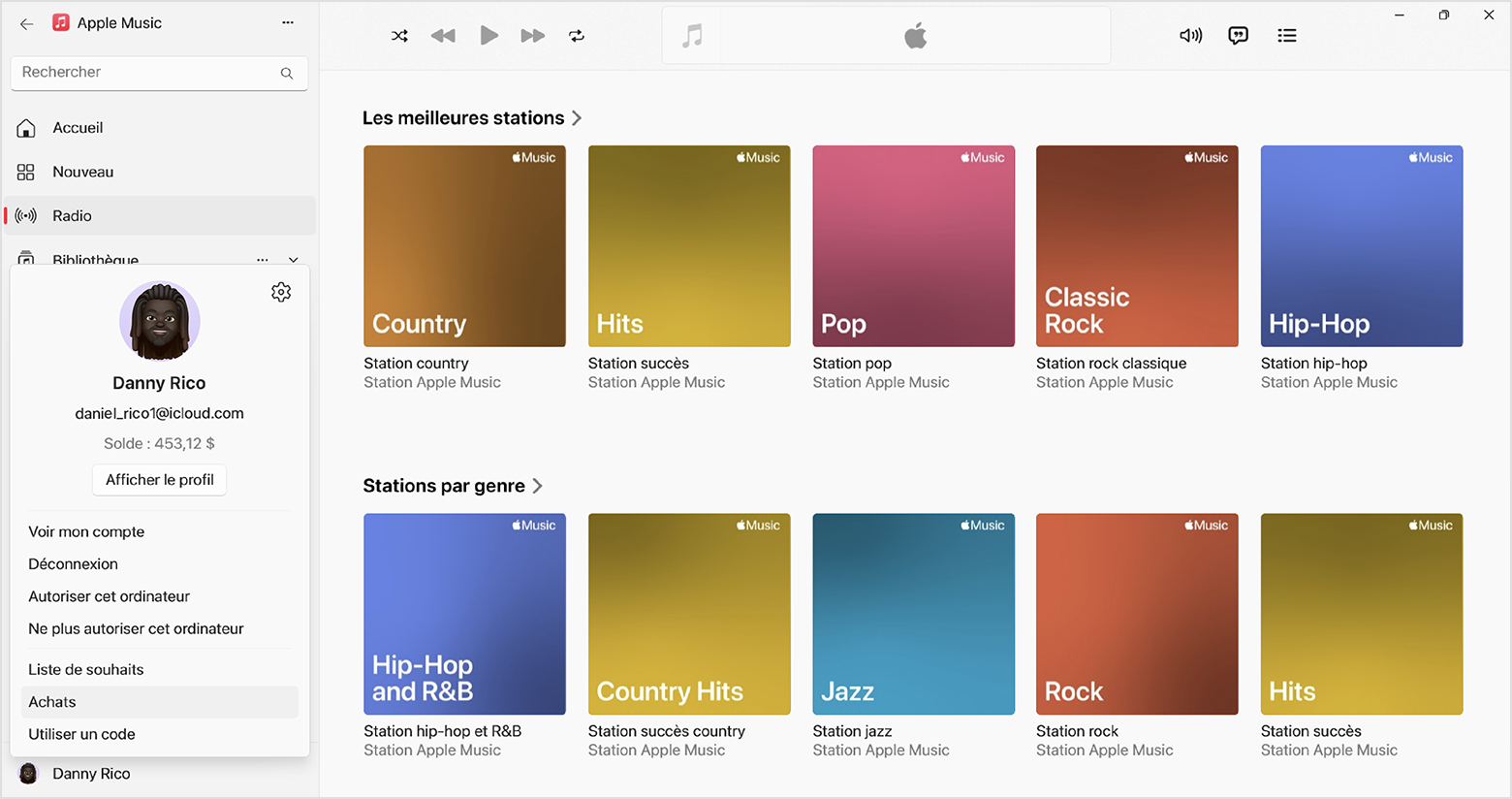Click the music note artwork placeholder
The height and width of the screenshot is (799, 1512).
point(692,36)
